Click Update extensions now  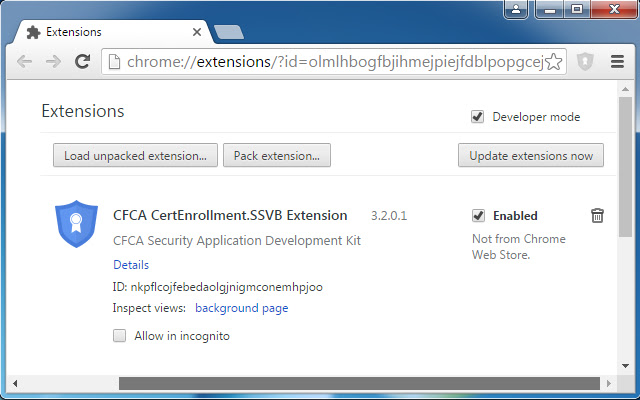[x=531, y=155]
